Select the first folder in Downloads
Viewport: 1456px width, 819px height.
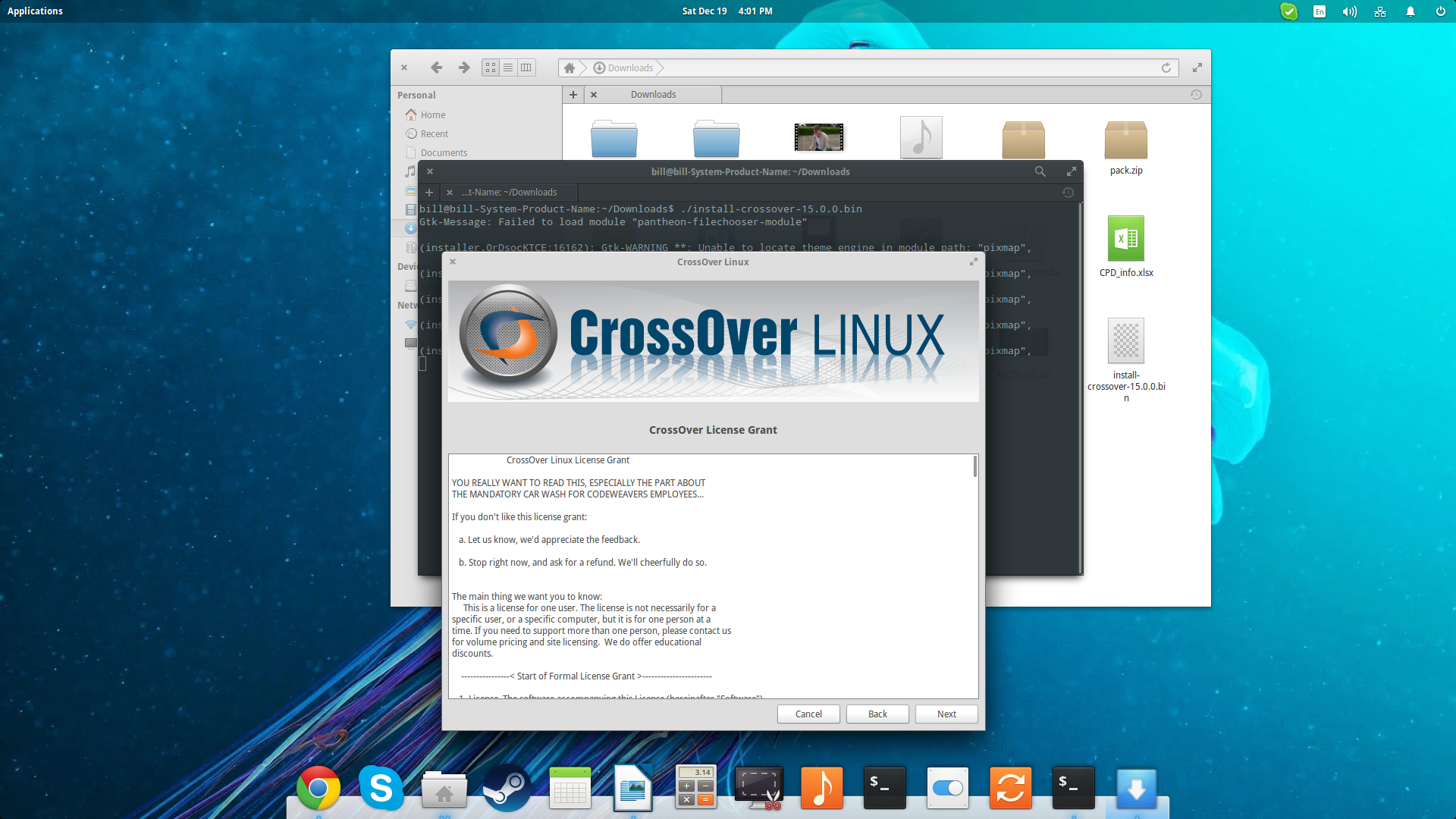pos(614,138)
